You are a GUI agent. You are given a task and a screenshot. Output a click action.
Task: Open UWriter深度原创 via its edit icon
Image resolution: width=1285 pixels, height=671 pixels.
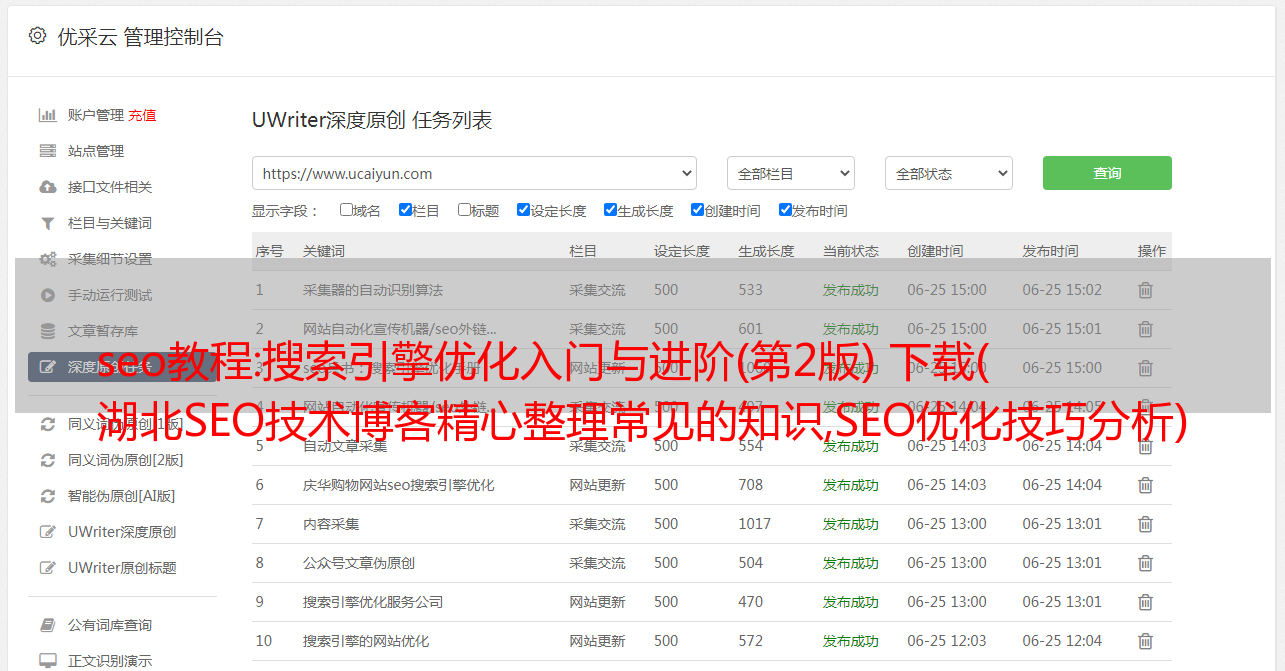pos(47,532)
